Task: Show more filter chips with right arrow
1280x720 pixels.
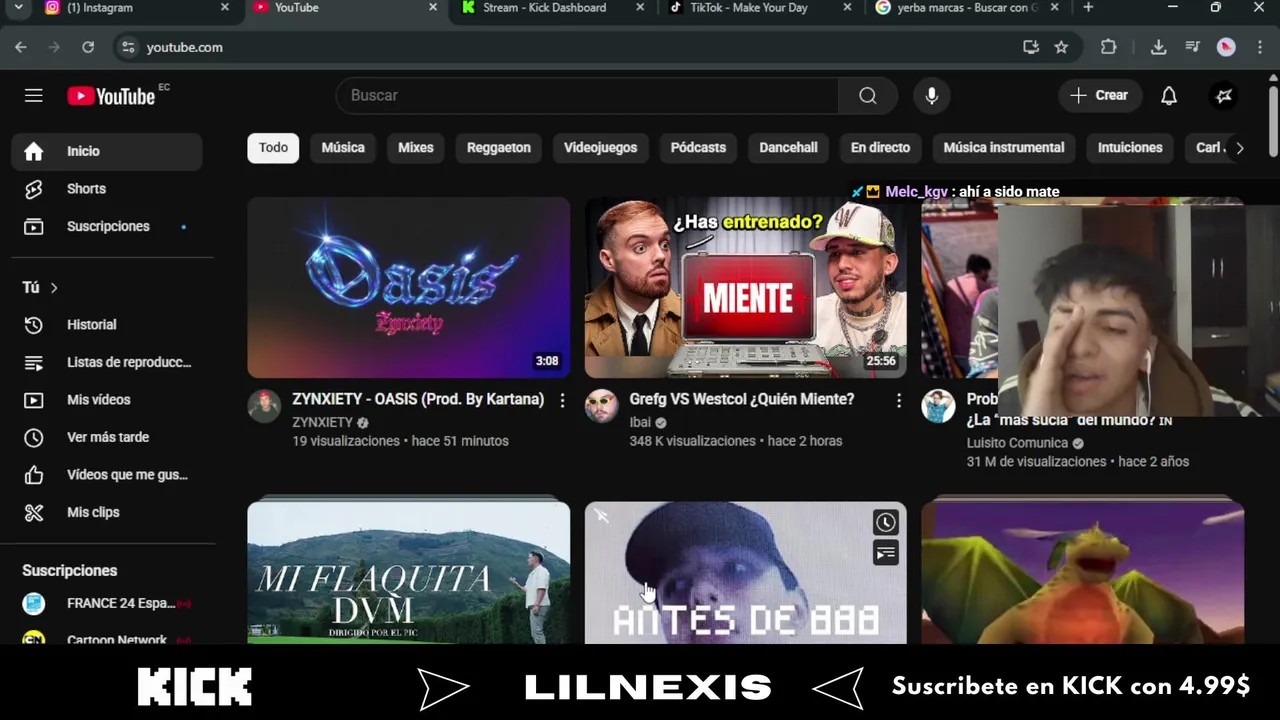Action: tap(1239, 148)
